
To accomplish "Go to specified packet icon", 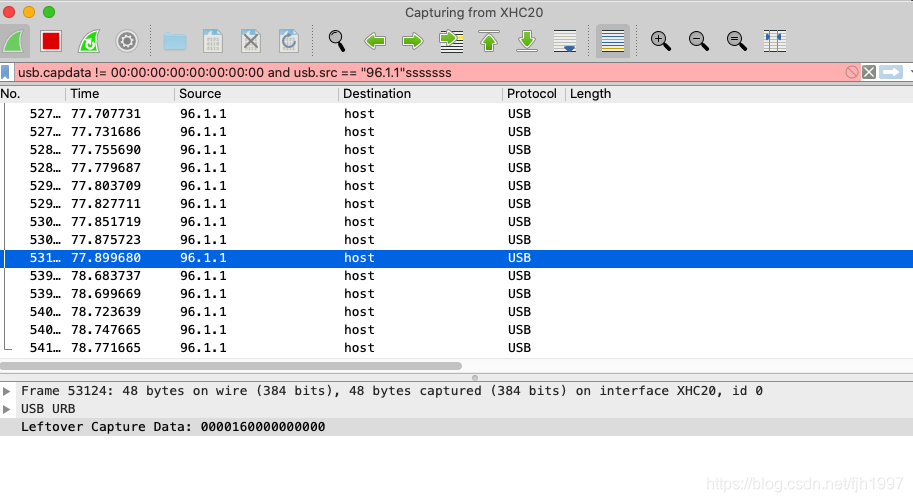I will (451, 41).
